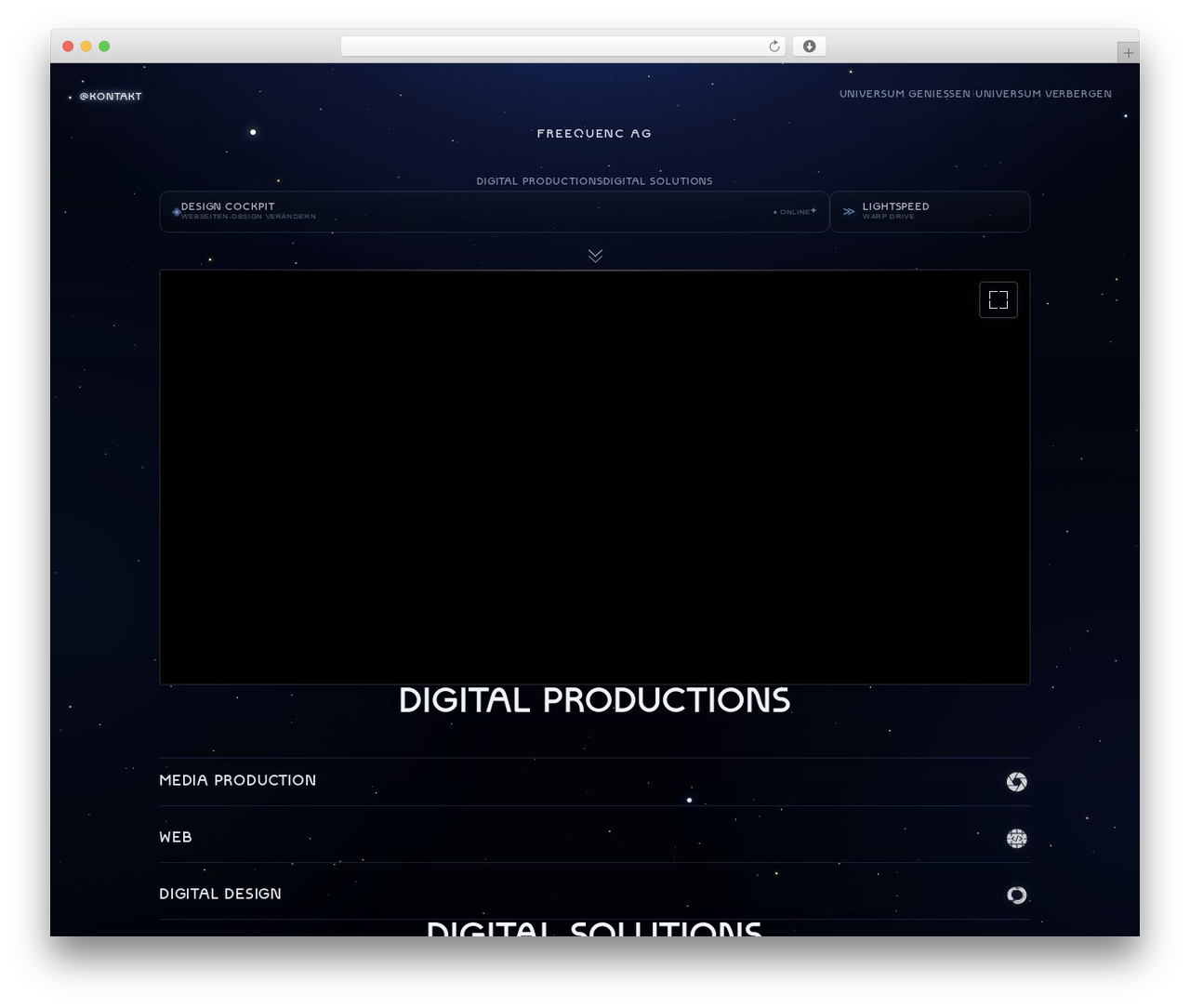Open the browser downloads button
The width and height of the screenshot is (1190, 1008).
(809, 46)
